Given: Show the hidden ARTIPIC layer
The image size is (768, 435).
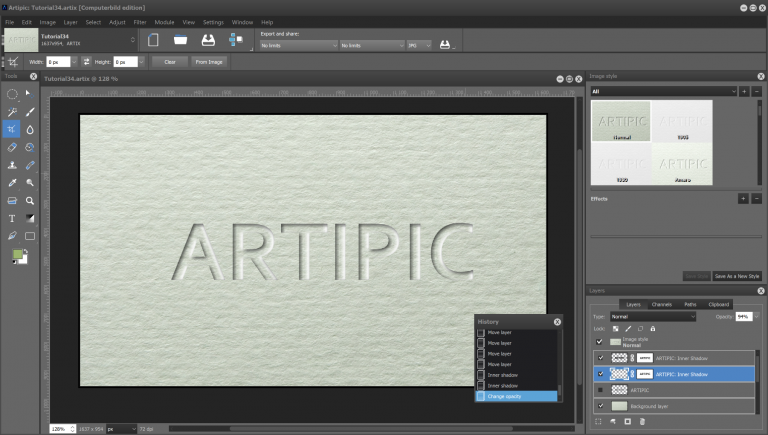Looking at the screenshot, I should 600,390.
